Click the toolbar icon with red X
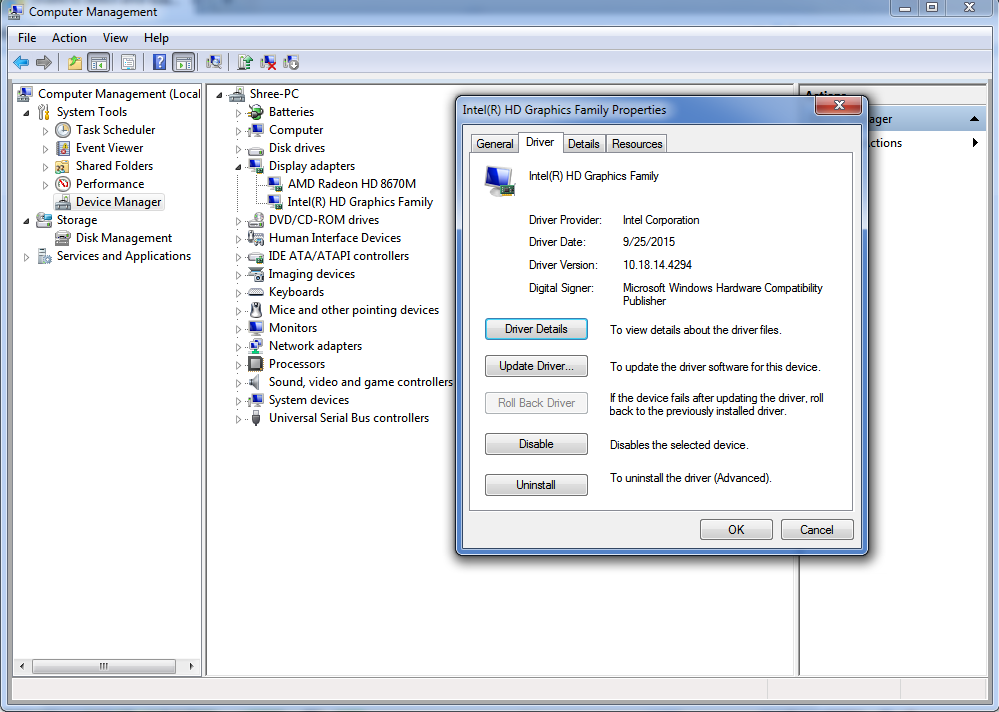999x712 pixels. coord(268,62)
